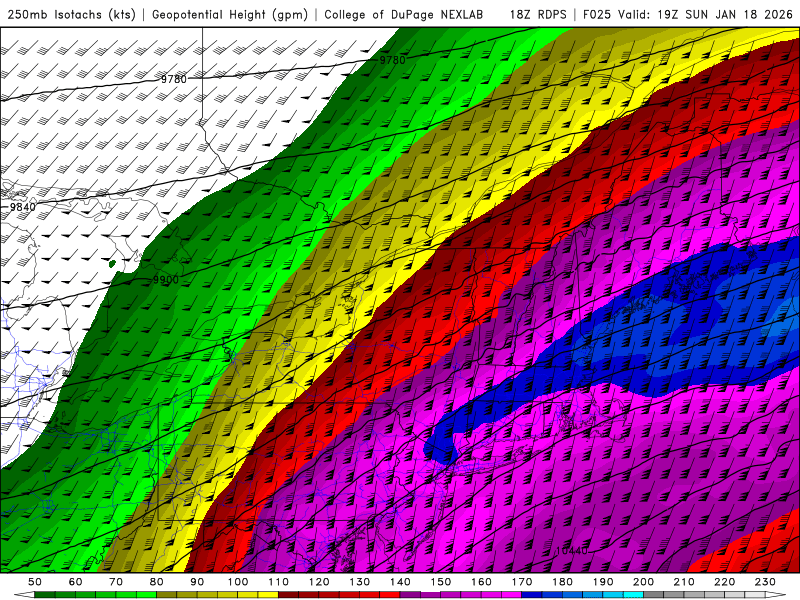The width and height of the screenshot is (800, 600).
Task: Click the 120 value on the color scale
Action: pyautogui.click(x=319, y=582)
